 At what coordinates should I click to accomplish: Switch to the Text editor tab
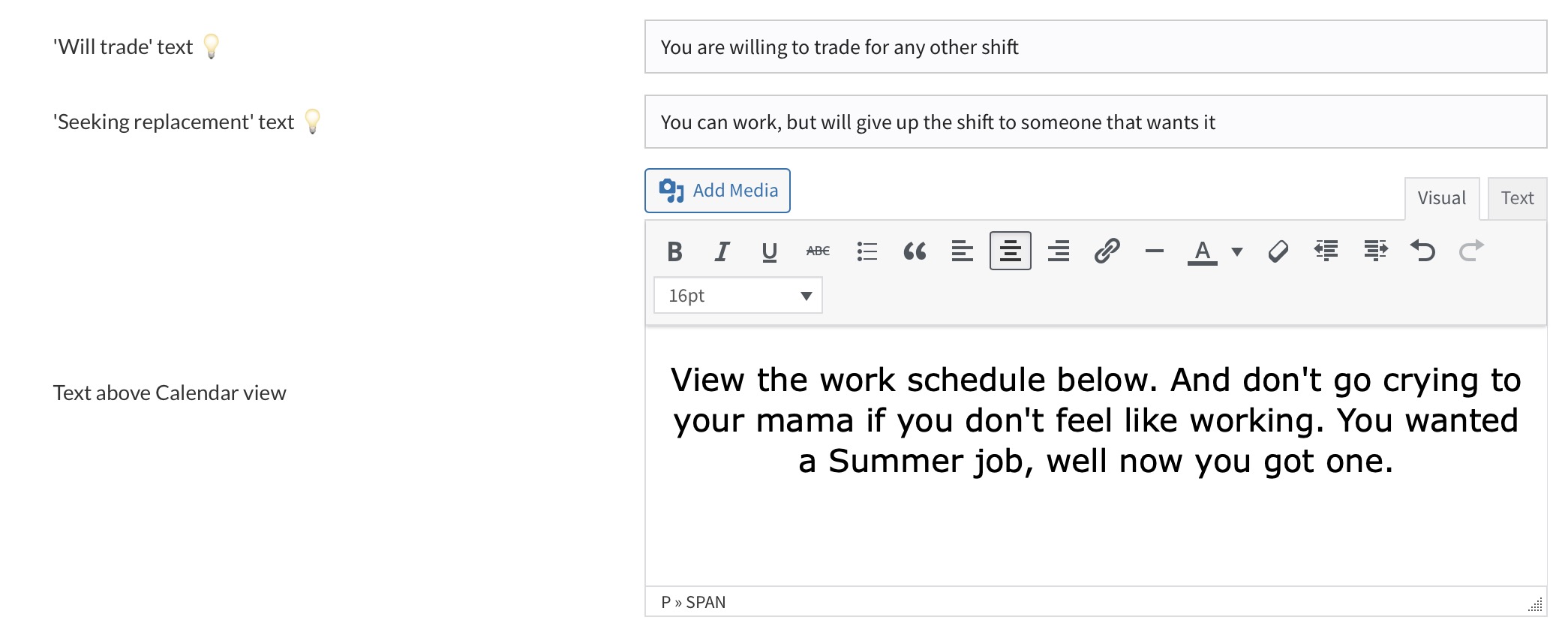1517,198
